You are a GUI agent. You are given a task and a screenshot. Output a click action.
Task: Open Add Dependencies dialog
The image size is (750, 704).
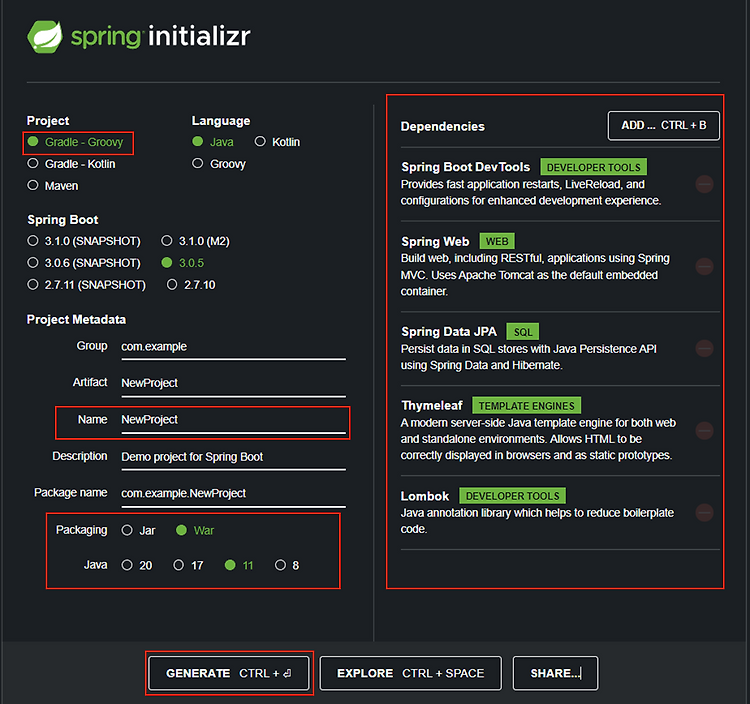663,126
